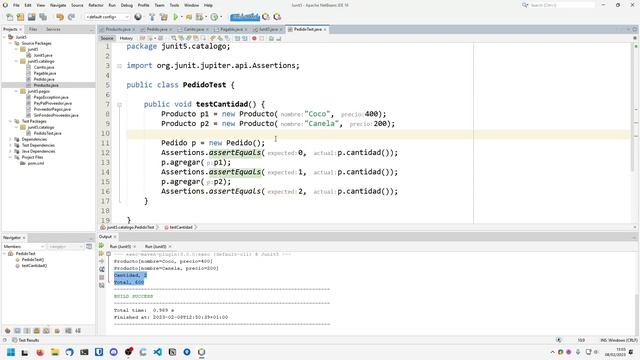The image size is (640, 360).
Task: Click the NetBeans taskbar icon
Action: (x=202, y=352)
